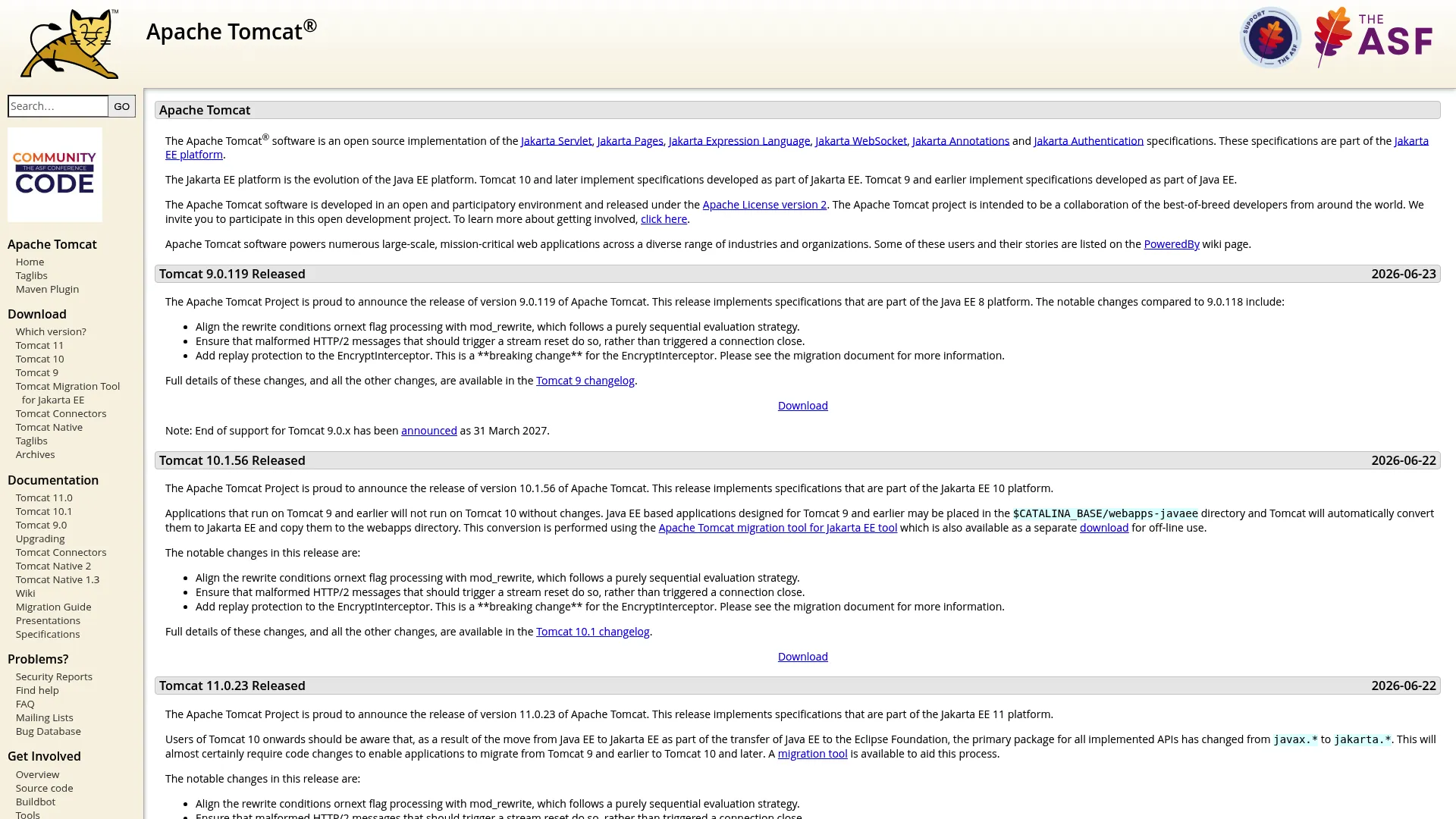Open Tomcat 9.0 documentation

[41, 525]
